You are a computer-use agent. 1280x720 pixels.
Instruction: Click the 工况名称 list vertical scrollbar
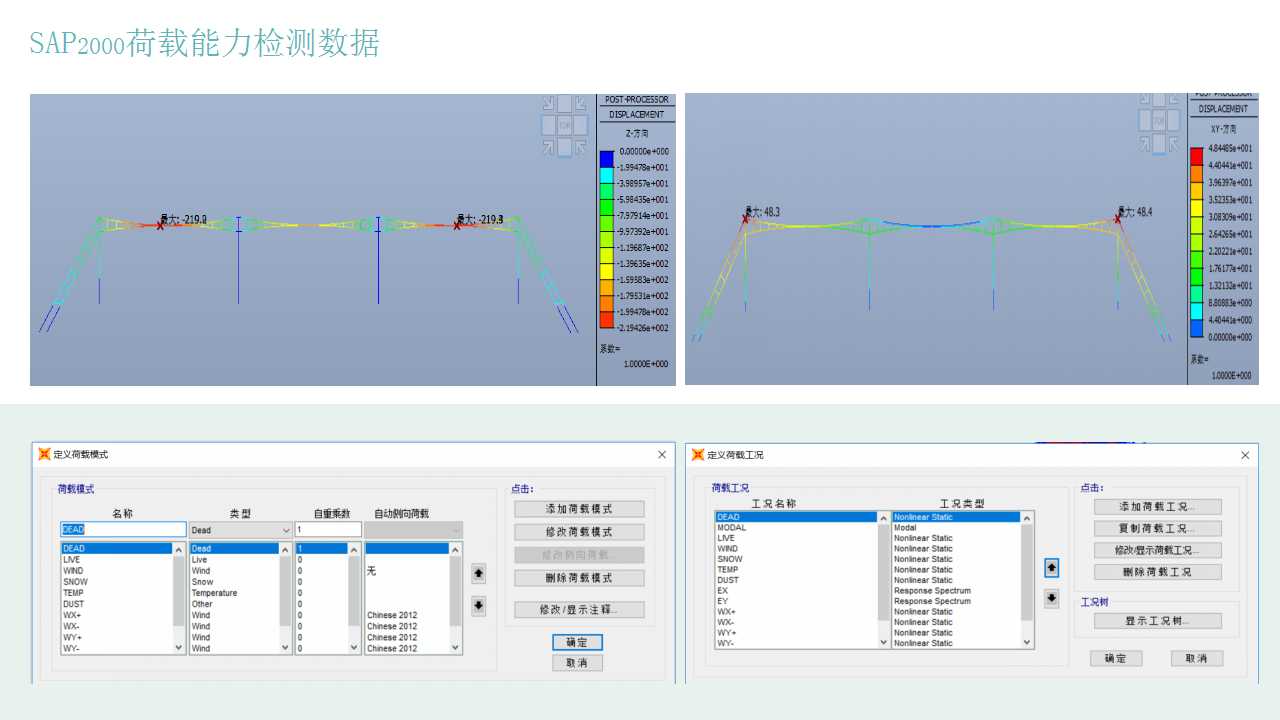(x=883, y=580)
